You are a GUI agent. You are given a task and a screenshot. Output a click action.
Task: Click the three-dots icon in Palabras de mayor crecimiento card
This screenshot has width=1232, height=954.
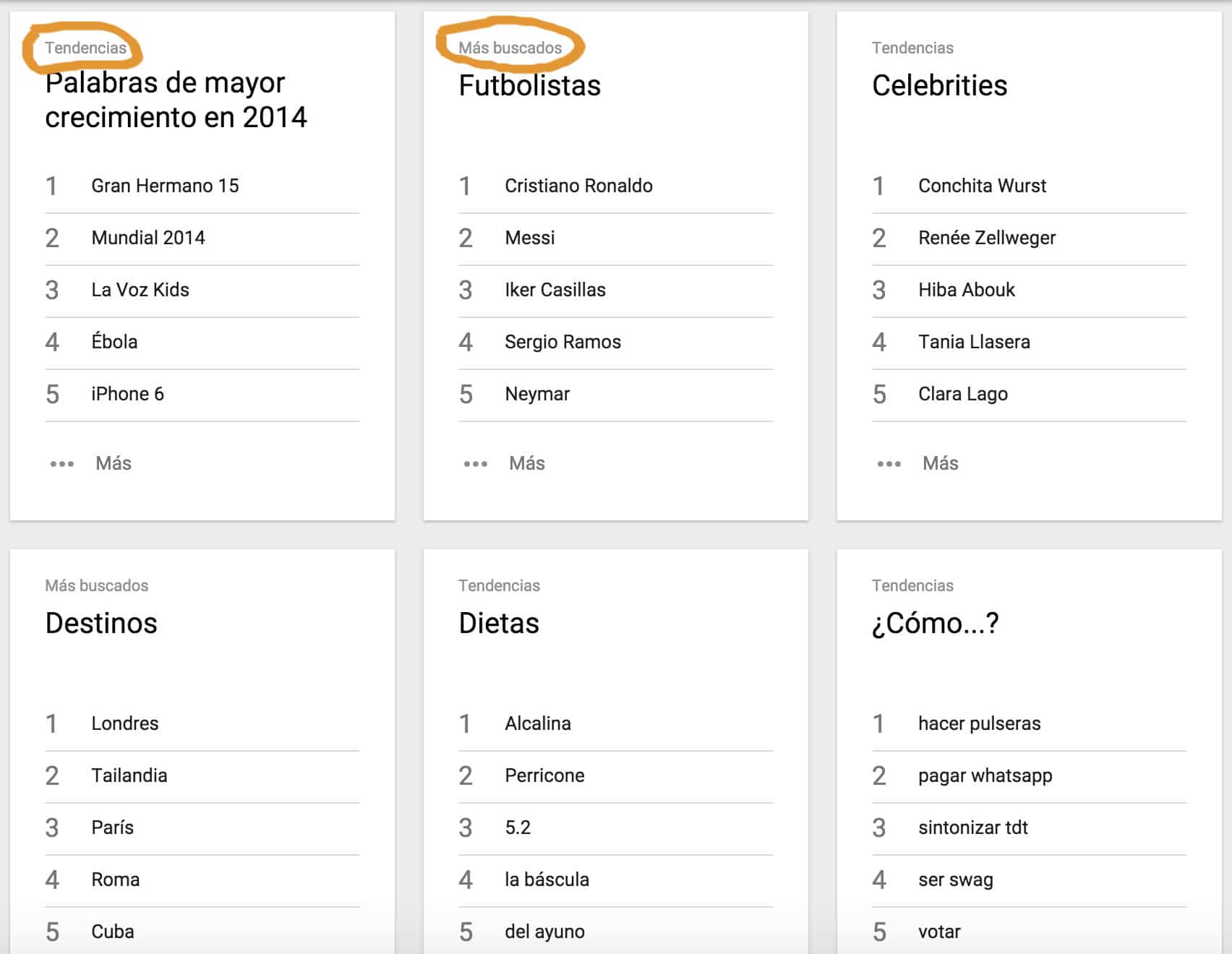(x=62, y=464)
